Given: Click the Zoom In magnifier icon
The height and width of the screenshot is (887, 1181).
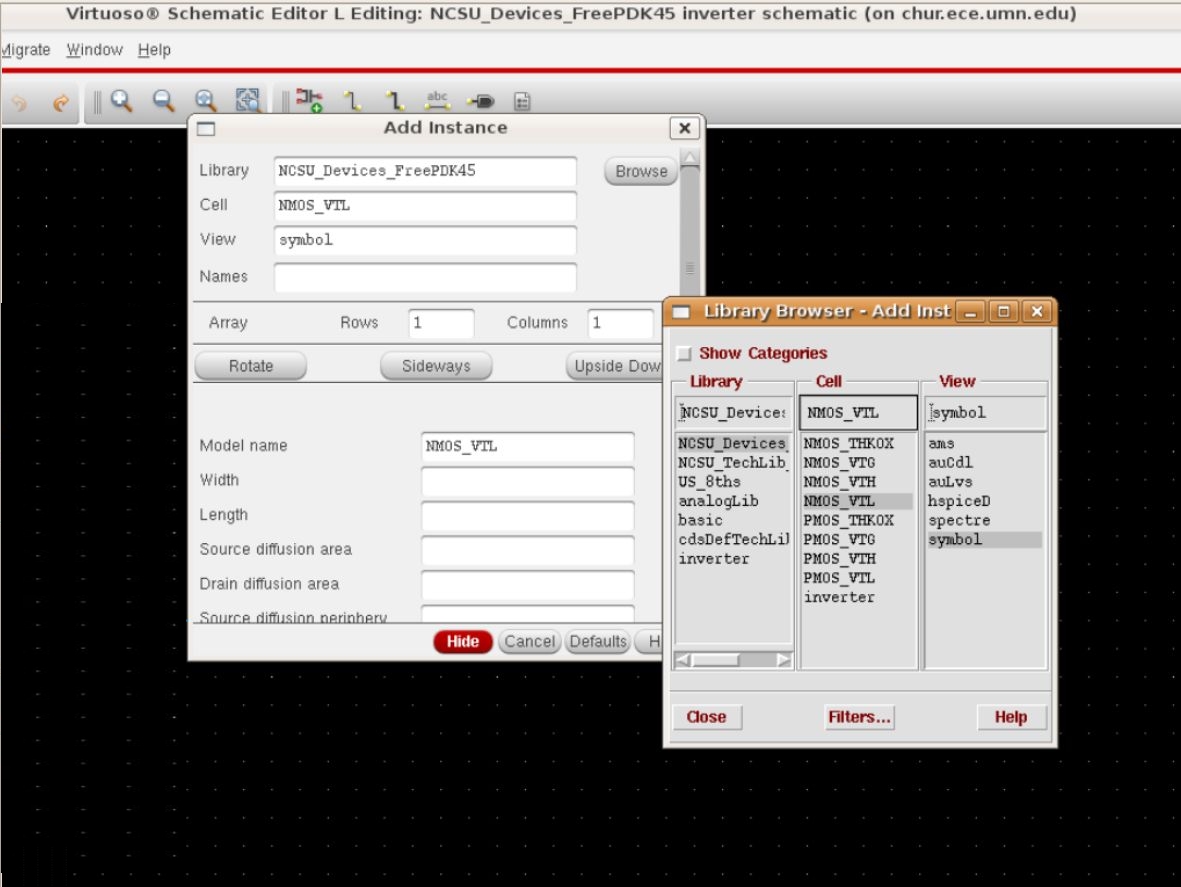Looking at the screenshot, I should (x=122, y=100).
